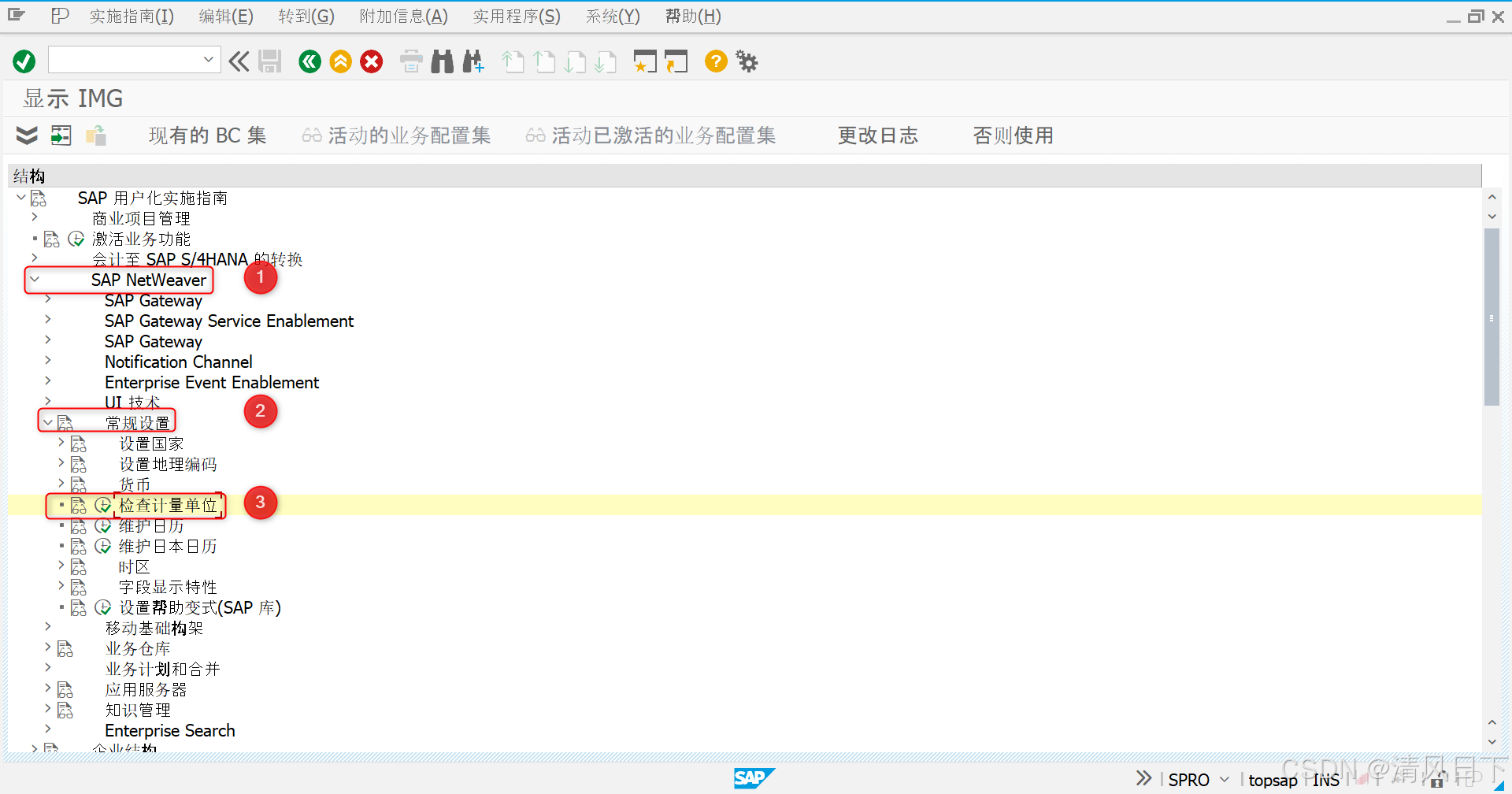
Task: Click the Save diskette icon
Action: pos(270,61)
